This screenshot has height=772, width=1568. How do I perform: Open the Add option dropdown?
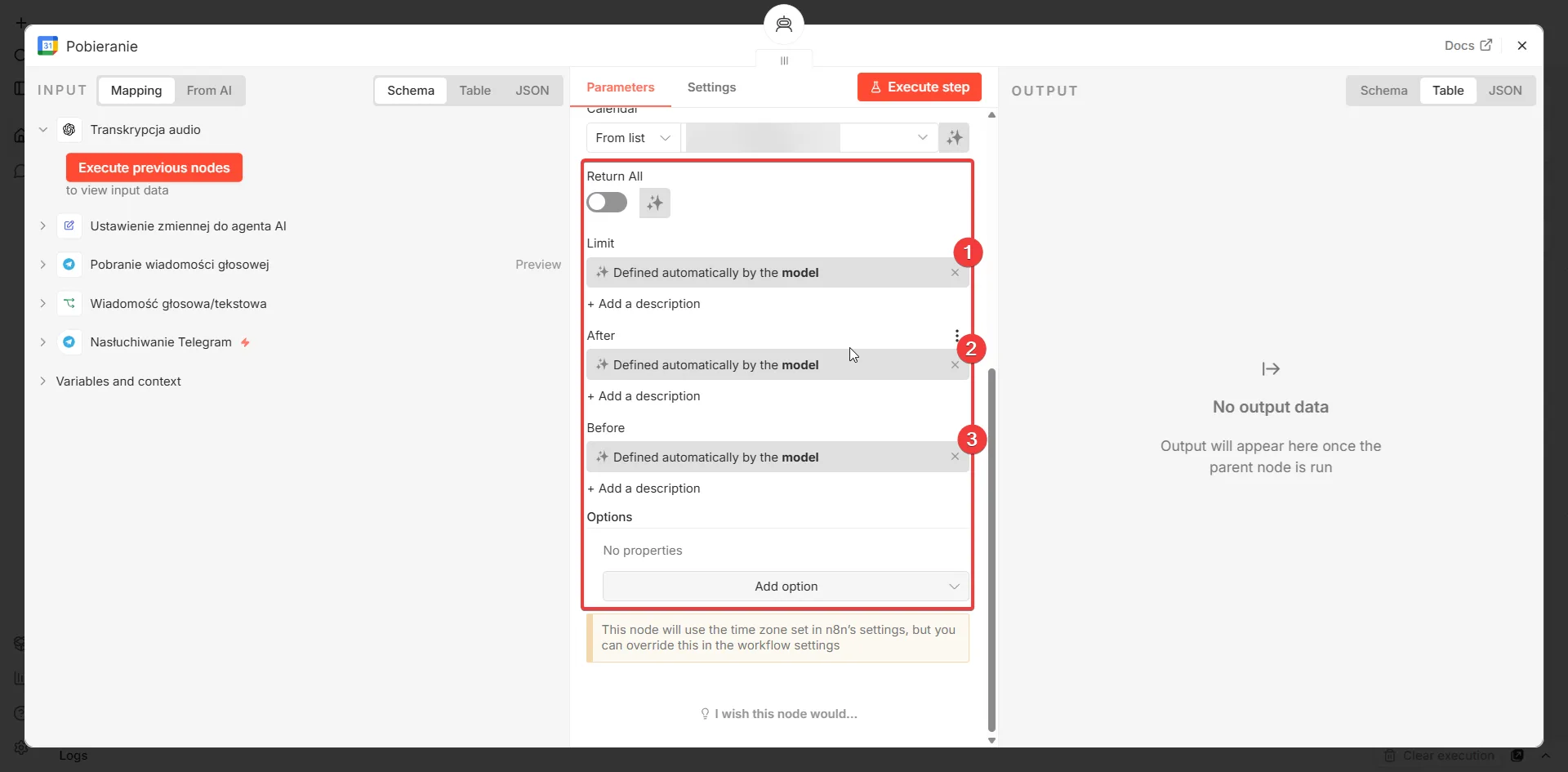pyautogui.click(x=786, y=587)
